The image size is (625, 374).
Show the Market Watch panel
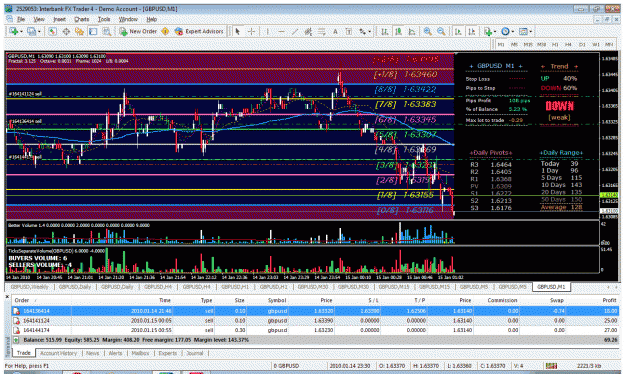52,31
